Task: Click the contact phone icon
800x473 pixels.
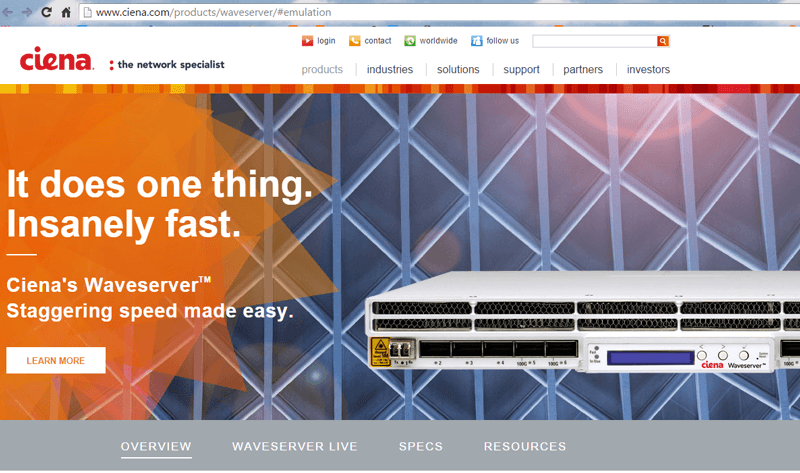Action: coord(355,41)
